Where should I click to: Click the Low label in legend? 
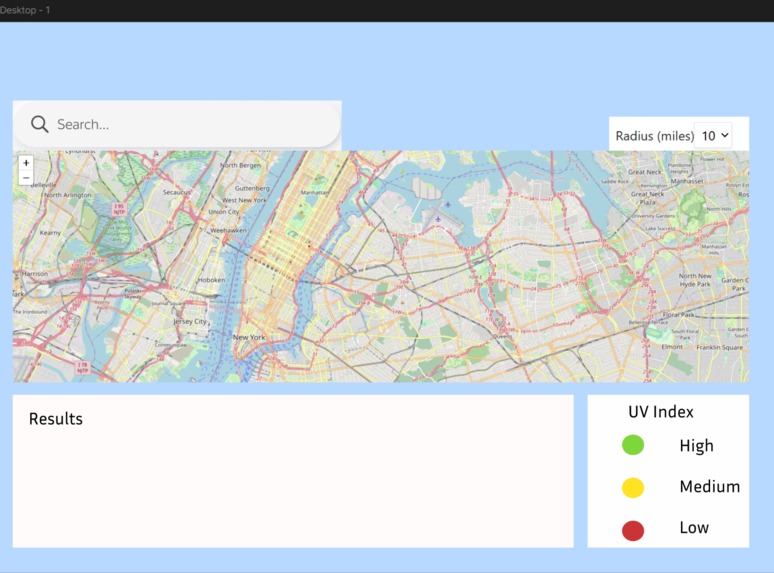point(694,528)
